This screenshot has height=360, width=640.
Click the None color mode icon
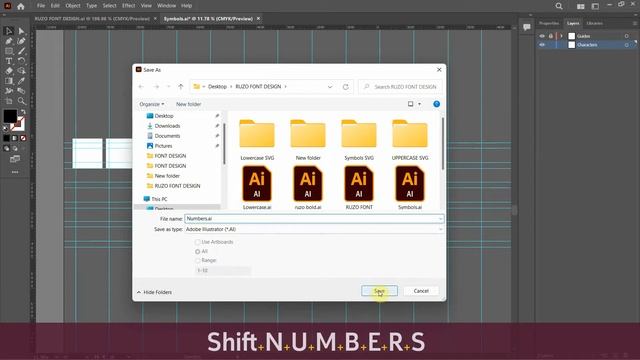coord(23,138)
